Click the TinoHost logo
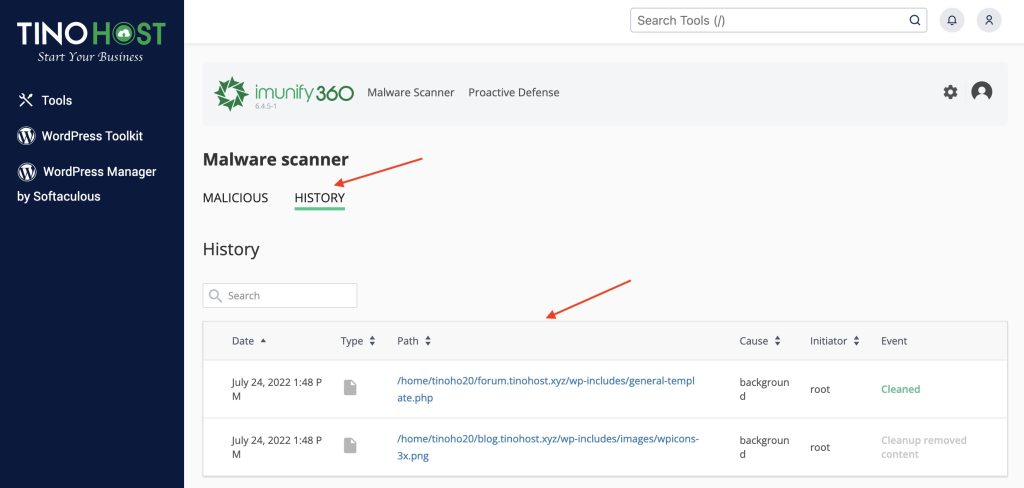This screenshot has width=1024, height=488. tap(91, 41)
